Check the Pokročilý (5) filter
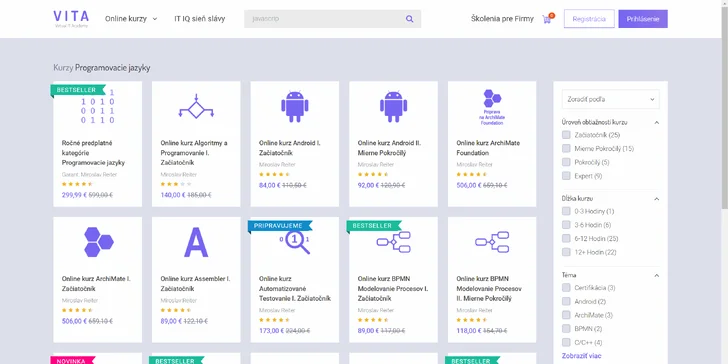728x364 pixels. [566, 162]
